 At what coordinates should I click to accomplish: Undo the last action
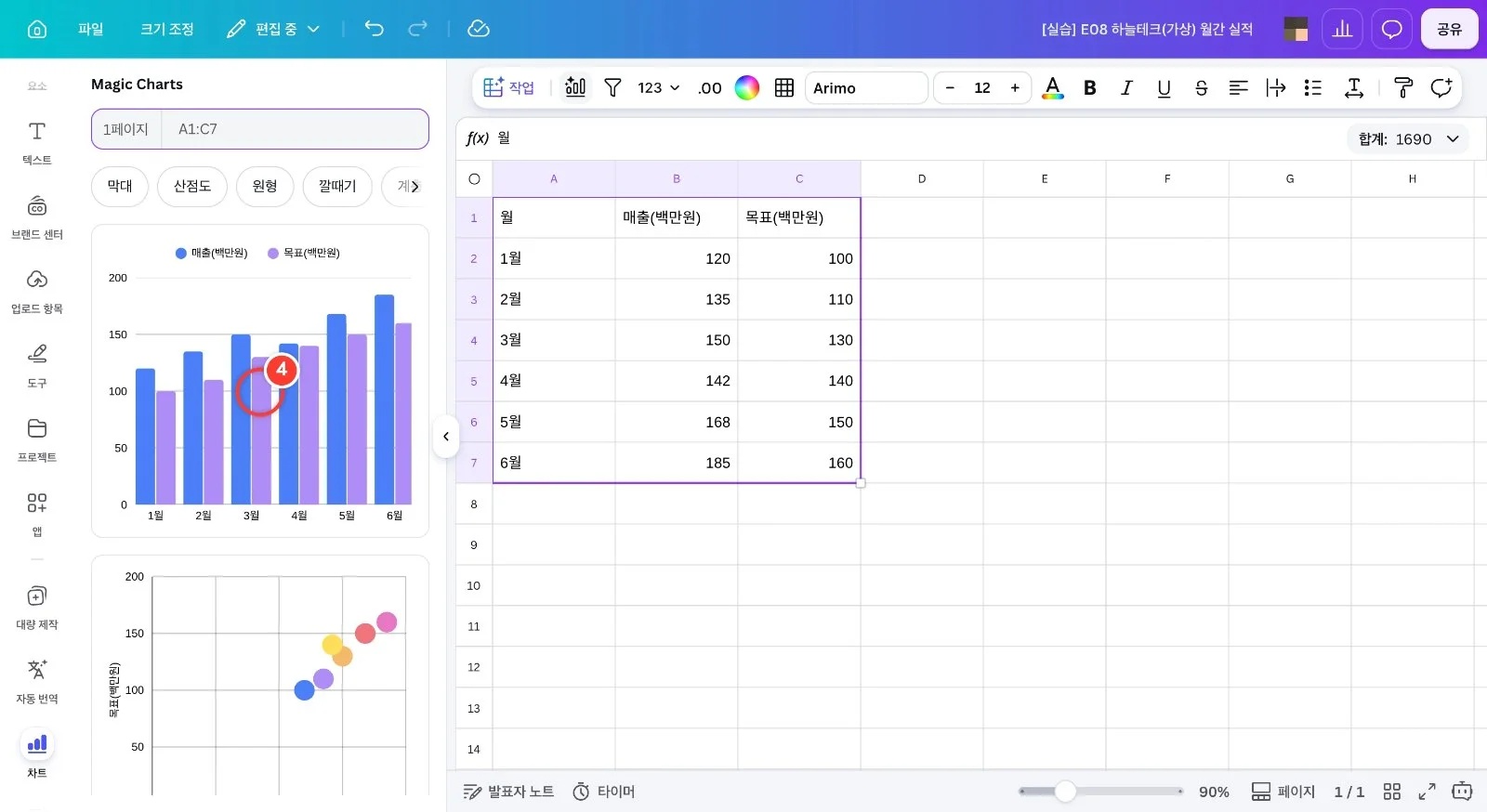tap(374, 29)
